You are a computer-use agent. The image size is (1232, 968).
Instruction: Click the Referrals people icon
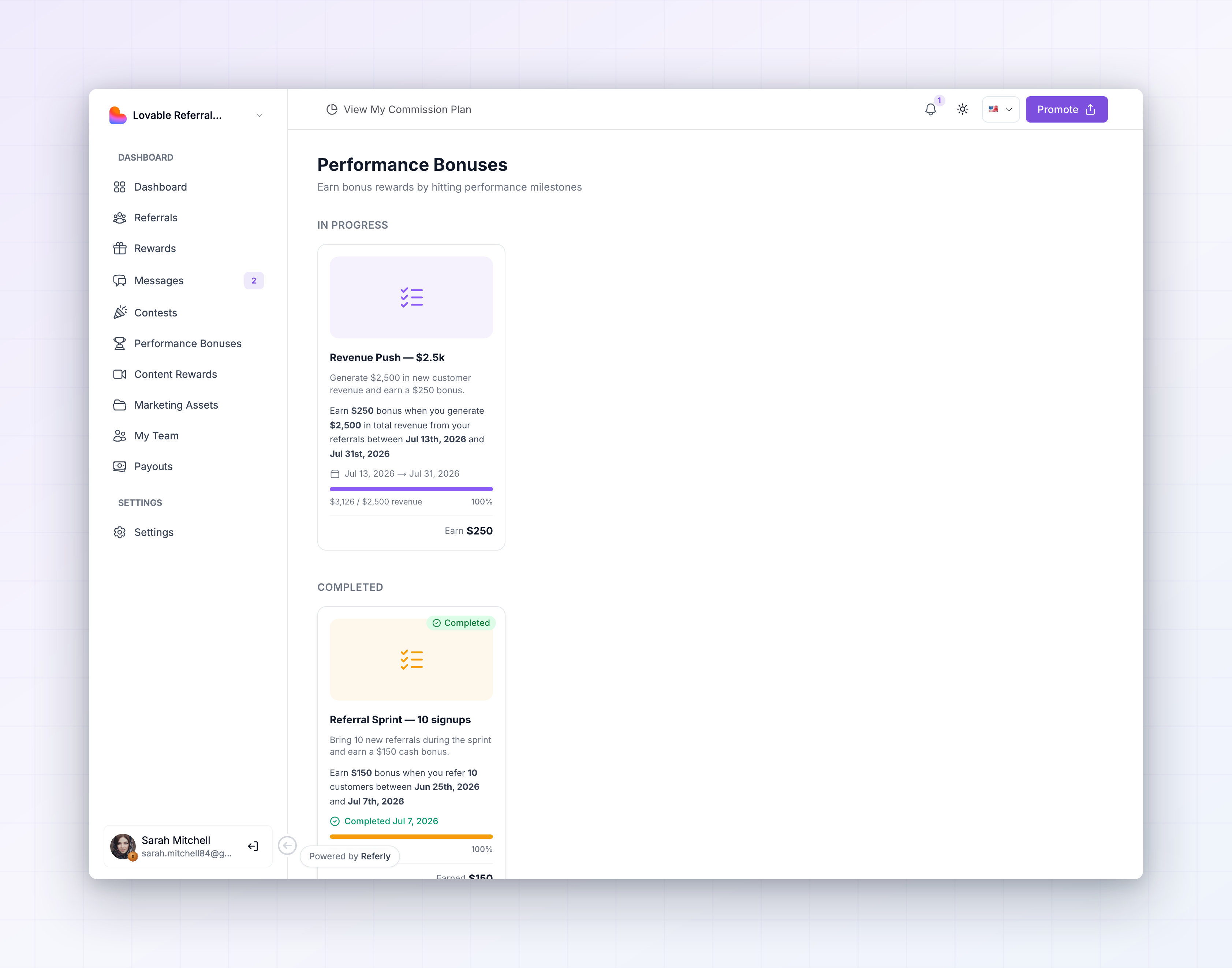[x=120, y=218]
